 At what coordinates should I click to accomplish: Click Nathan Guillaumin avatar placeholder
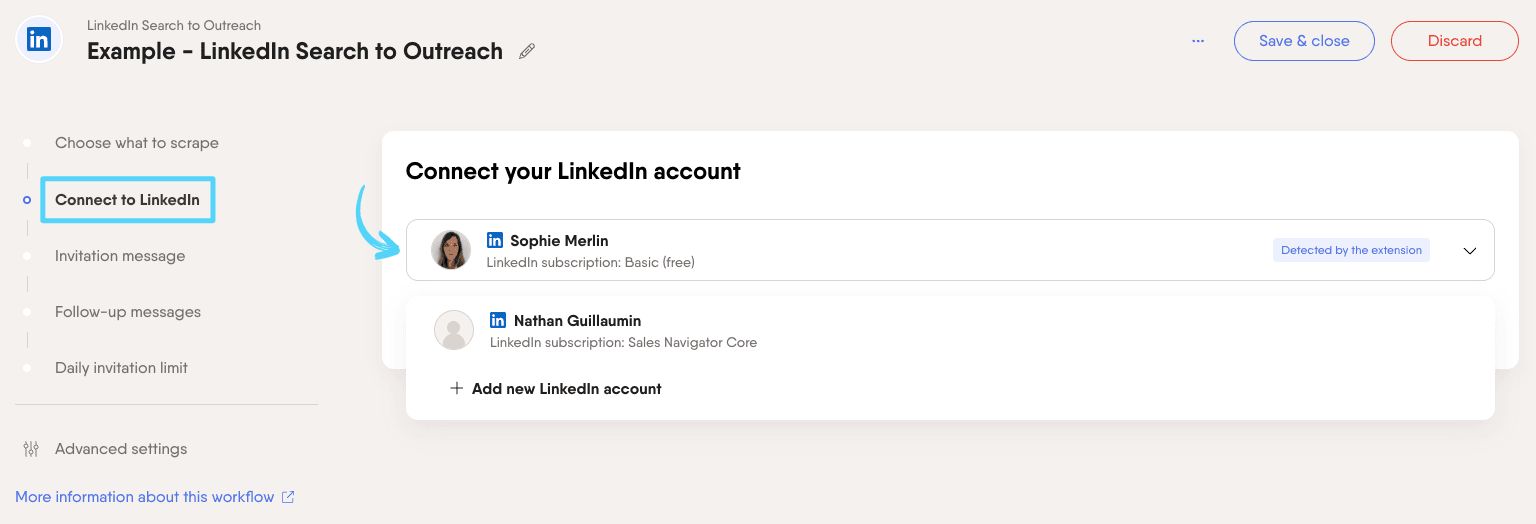pos(454,330)
